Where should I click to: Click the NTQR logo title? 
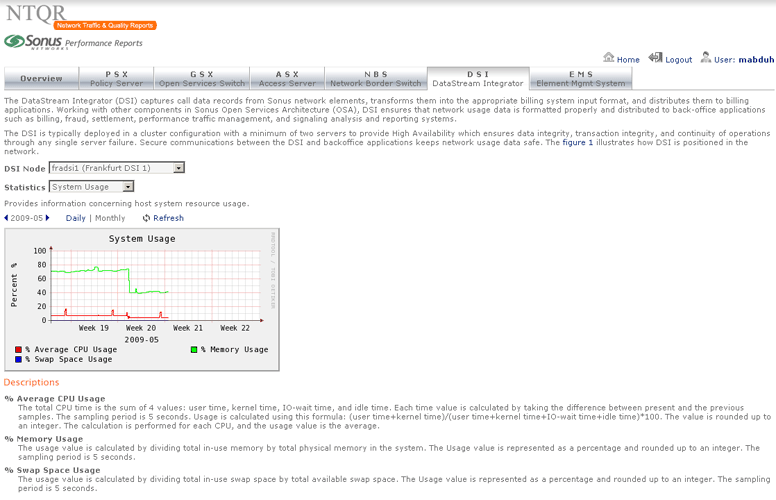pyautogui.click(x=36, y=13)
